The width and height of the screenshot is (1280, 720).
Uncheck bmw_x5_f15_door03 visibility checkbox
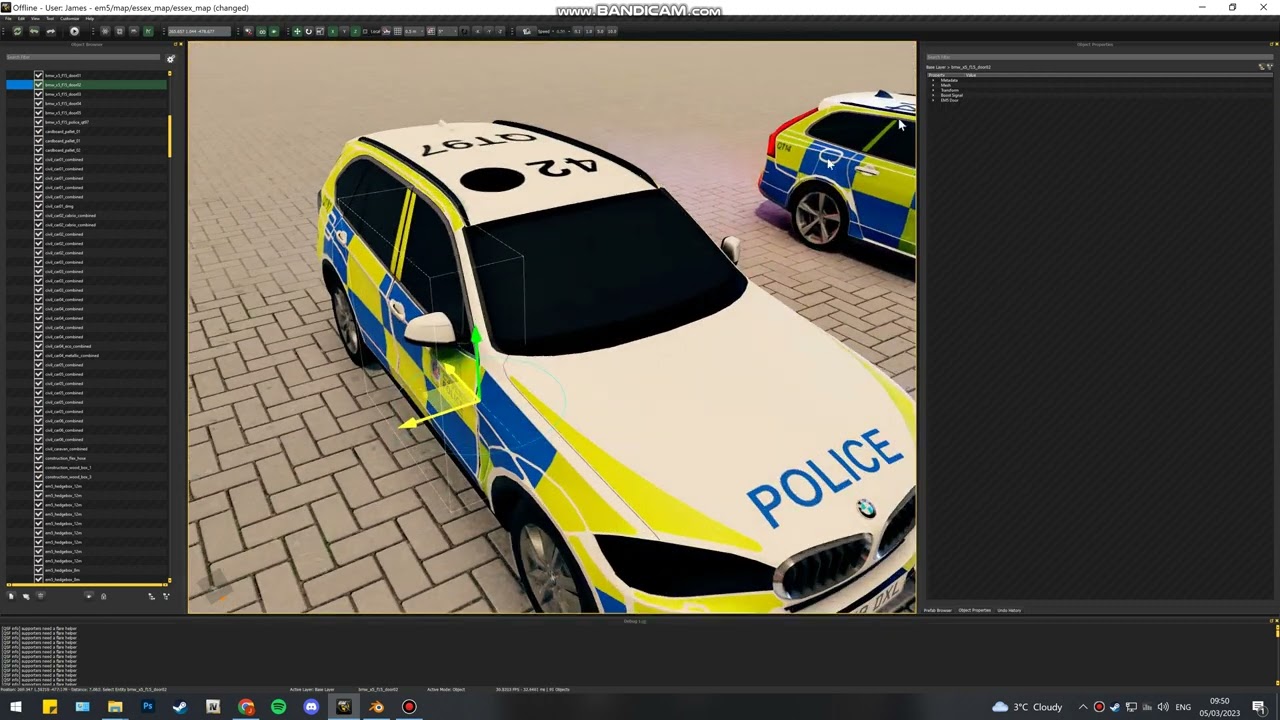pos(38,94)
